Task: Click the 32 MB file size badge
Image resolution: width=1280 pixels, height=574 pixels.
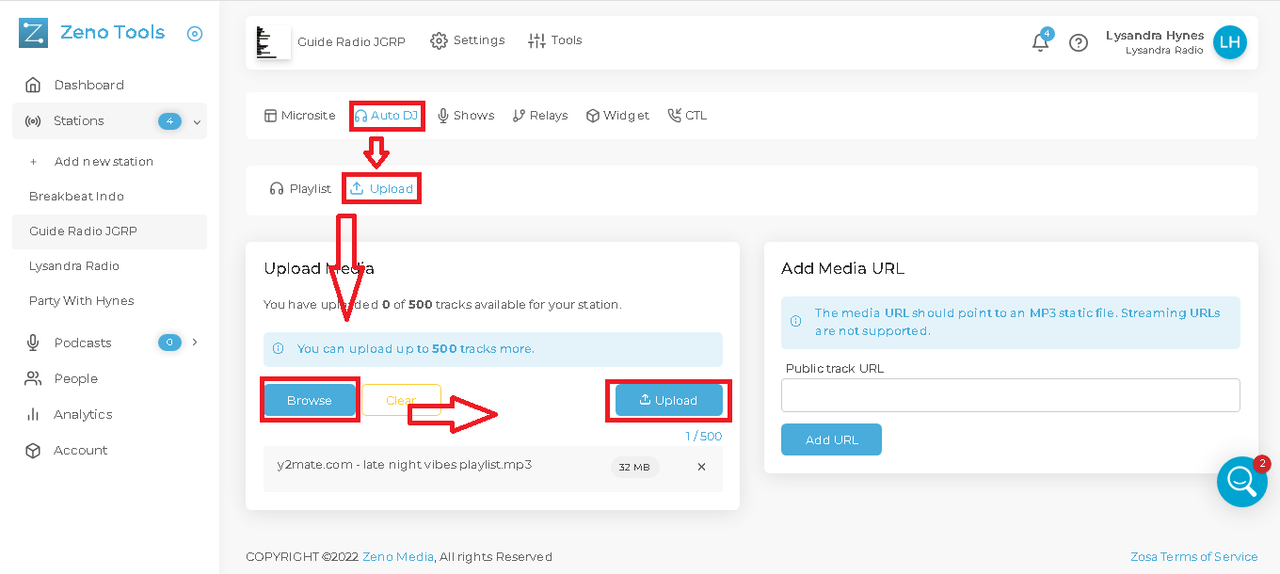Action: (x=635, y=467)
